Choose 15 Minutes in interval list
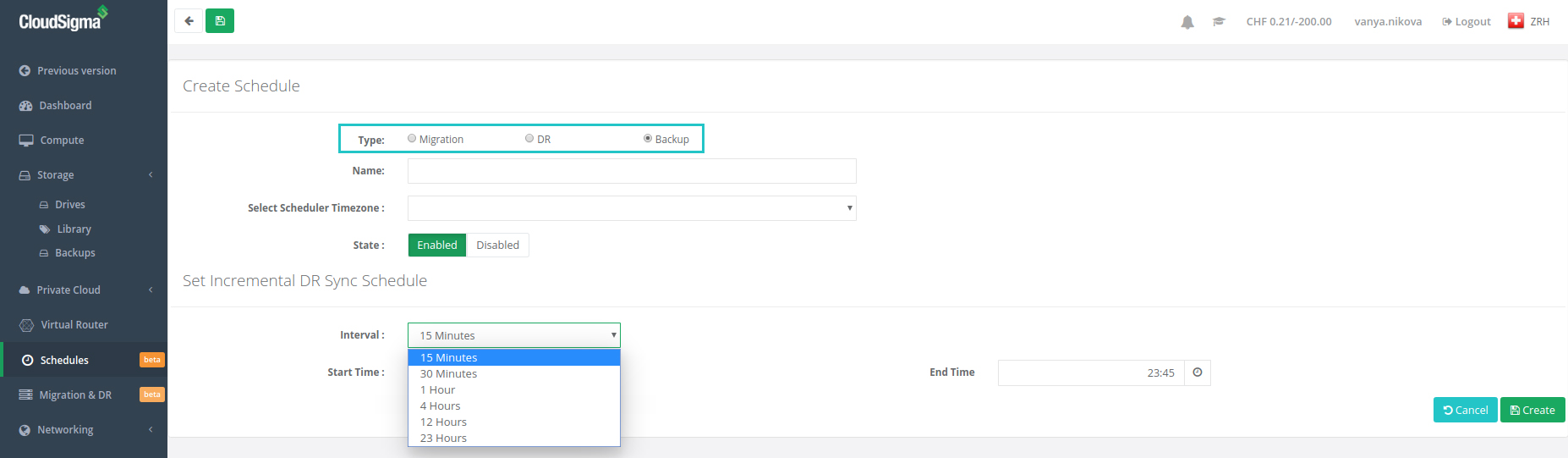Screen dimensions: 1568x458 [x=514, y=357]
